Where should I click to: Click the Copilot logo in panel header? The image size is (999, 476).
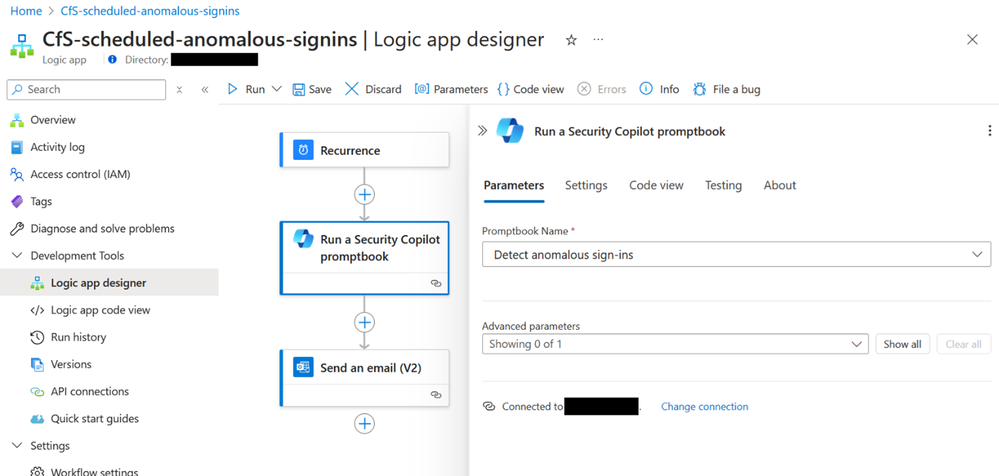510,131
